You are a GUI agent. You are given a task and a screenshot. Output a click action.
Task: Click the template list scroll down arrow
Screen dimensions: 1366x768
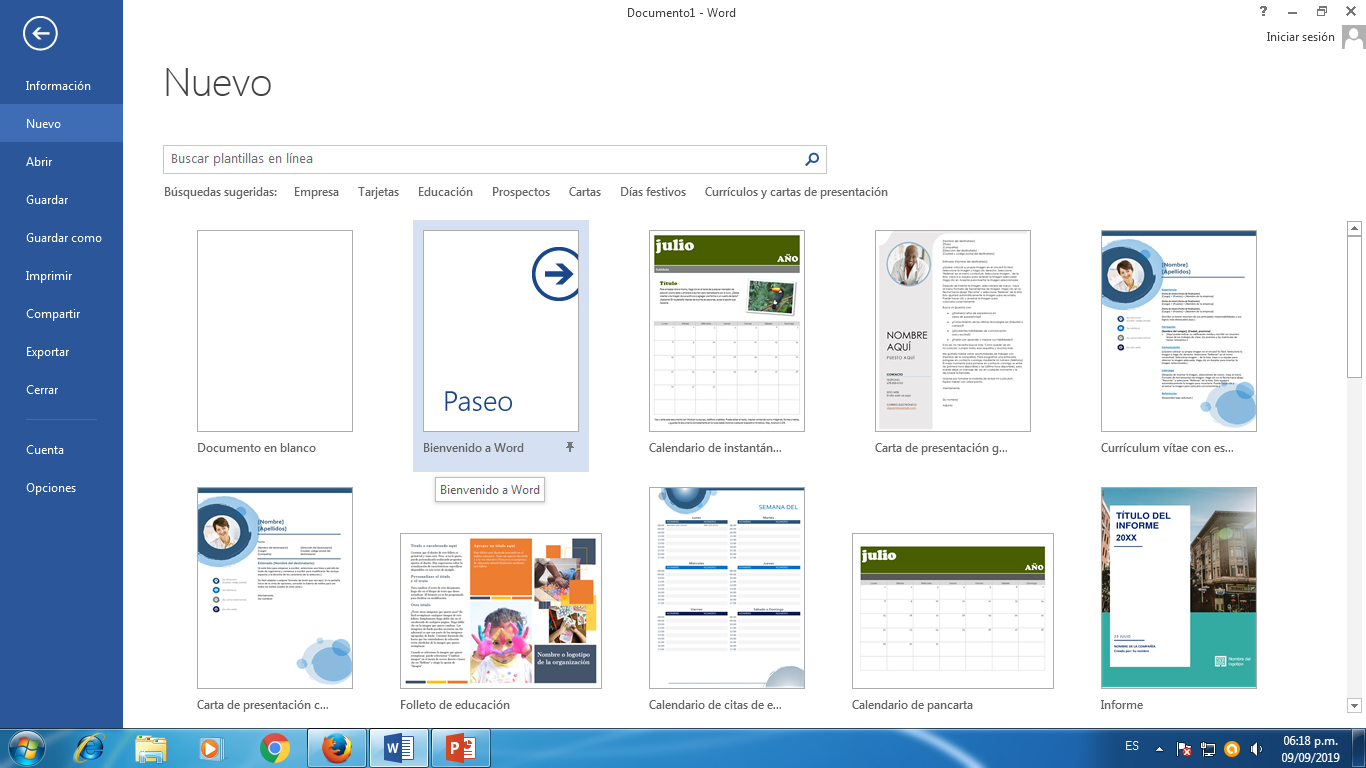(x=1354, y=705)
